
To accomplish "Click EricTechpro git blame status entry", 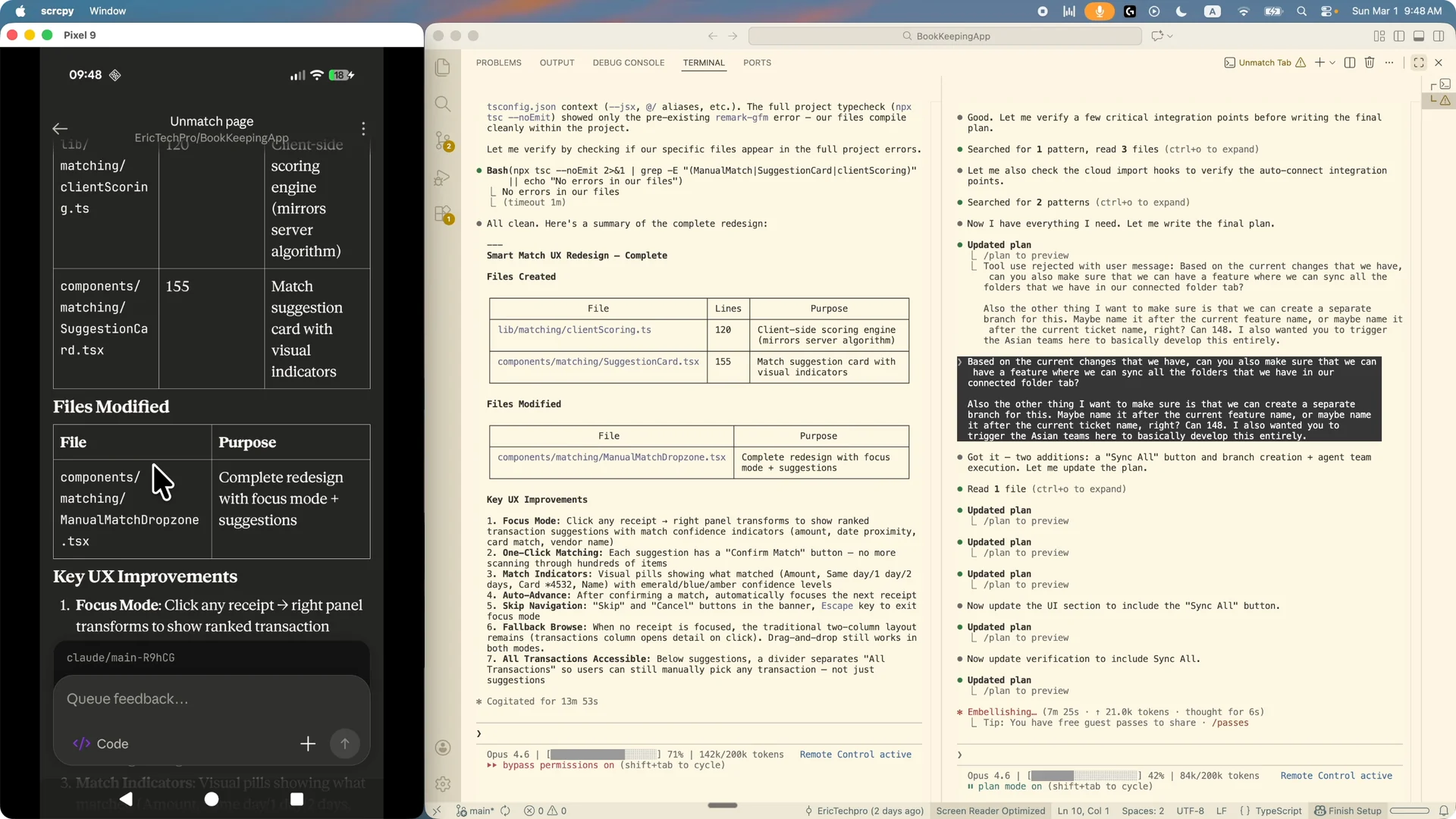I will coord(864,811).
